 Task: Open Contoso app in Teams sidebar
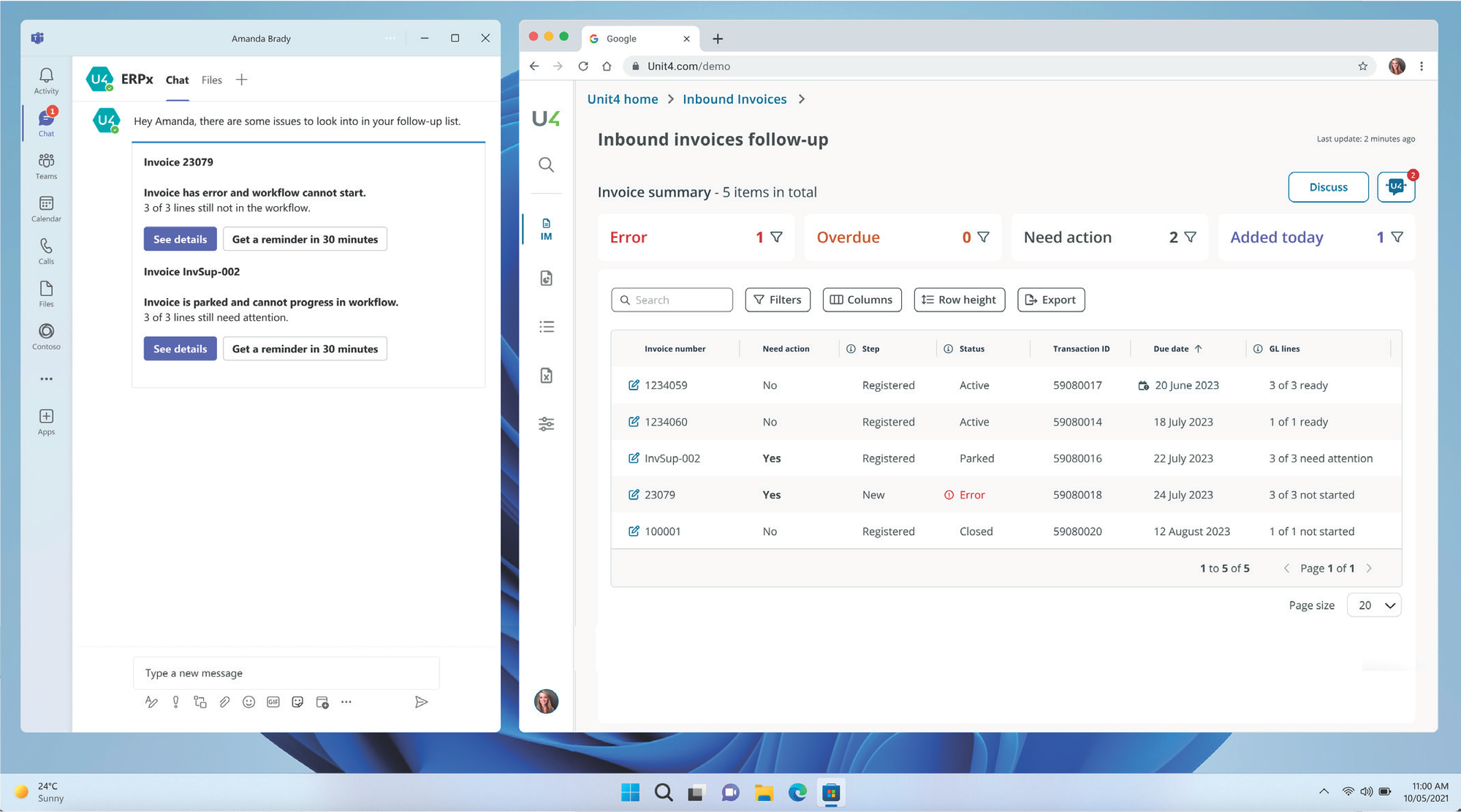click(x=46, y=336)
